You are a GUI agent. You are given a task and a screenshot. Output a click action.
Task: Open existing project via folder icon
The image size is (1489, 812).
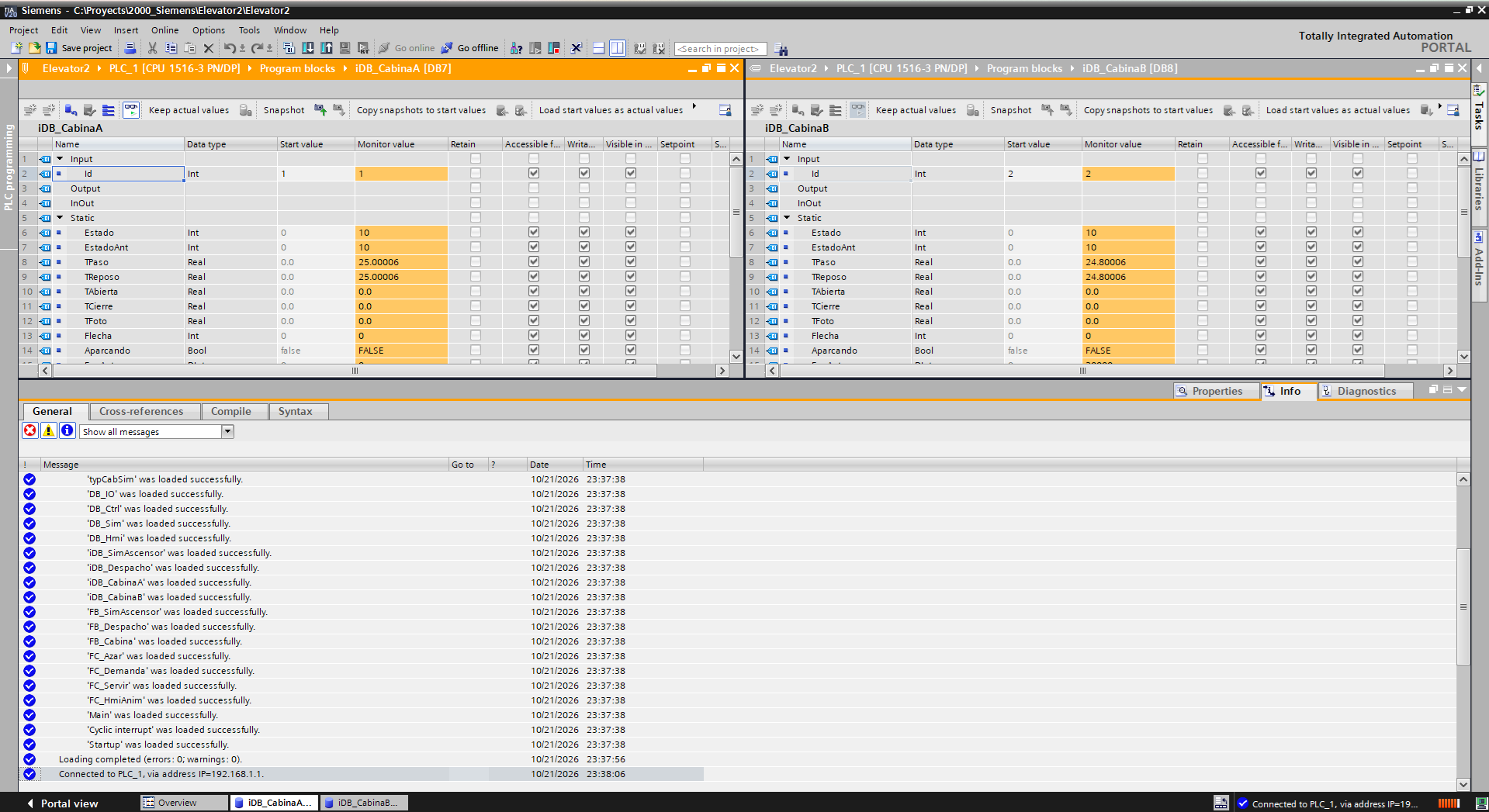(x=34, y=48)
